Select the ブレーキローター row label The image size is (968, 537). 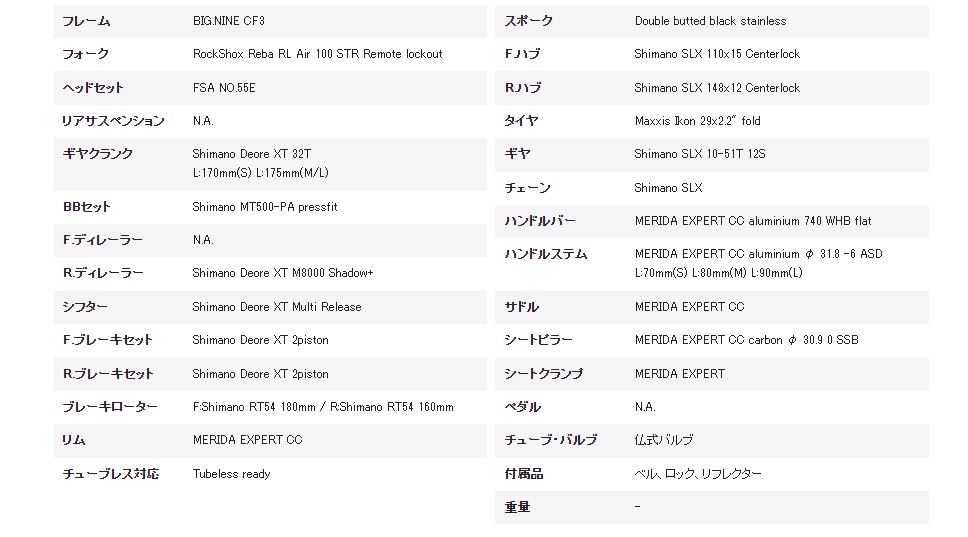coord(110,407)
